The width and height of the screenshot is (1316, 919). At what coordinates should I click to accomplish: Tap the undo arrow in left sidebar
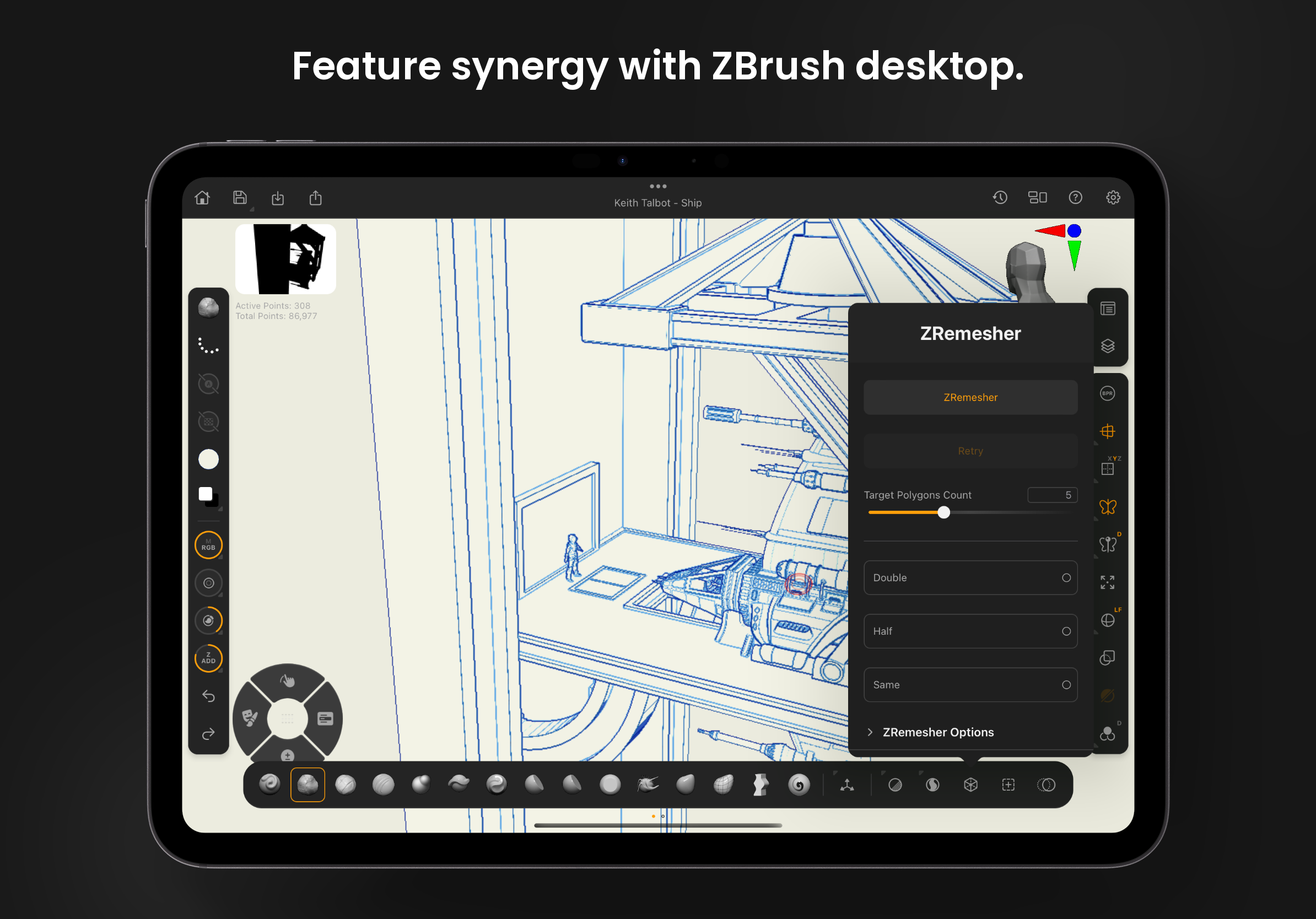[x=209, y=696]
